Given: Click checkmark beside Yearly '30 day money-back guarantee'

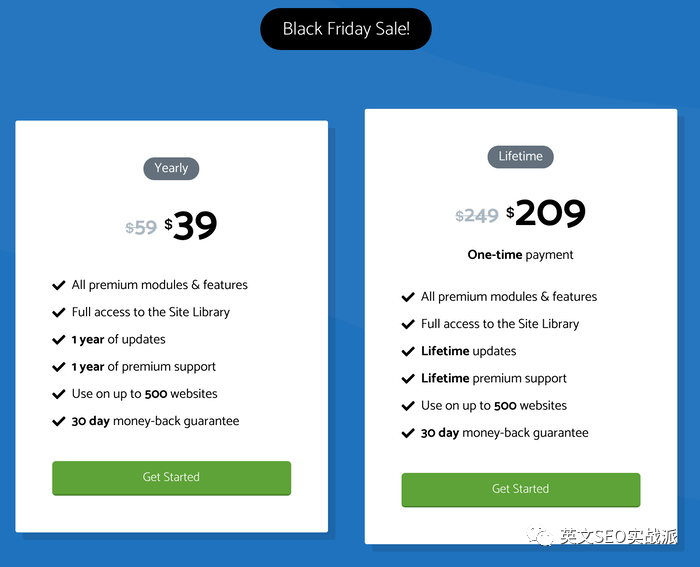Looking at the screenshot, I should pyautogui.click(x=59, y=421).
